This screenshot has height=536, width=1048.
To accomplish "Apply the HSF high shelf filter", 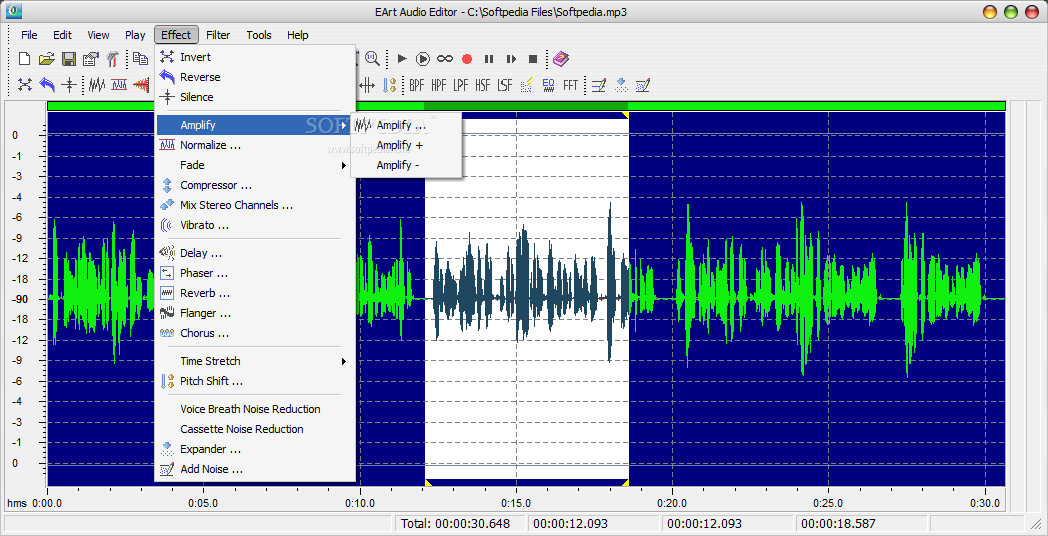I will click(483, 85).
